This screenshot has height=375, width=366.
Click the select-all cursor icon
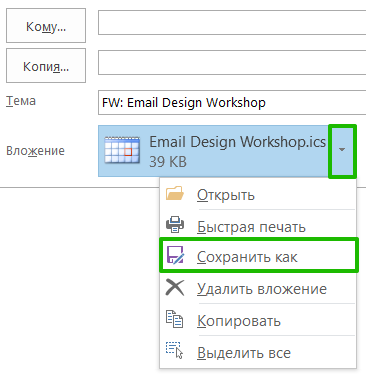[175, 350]
